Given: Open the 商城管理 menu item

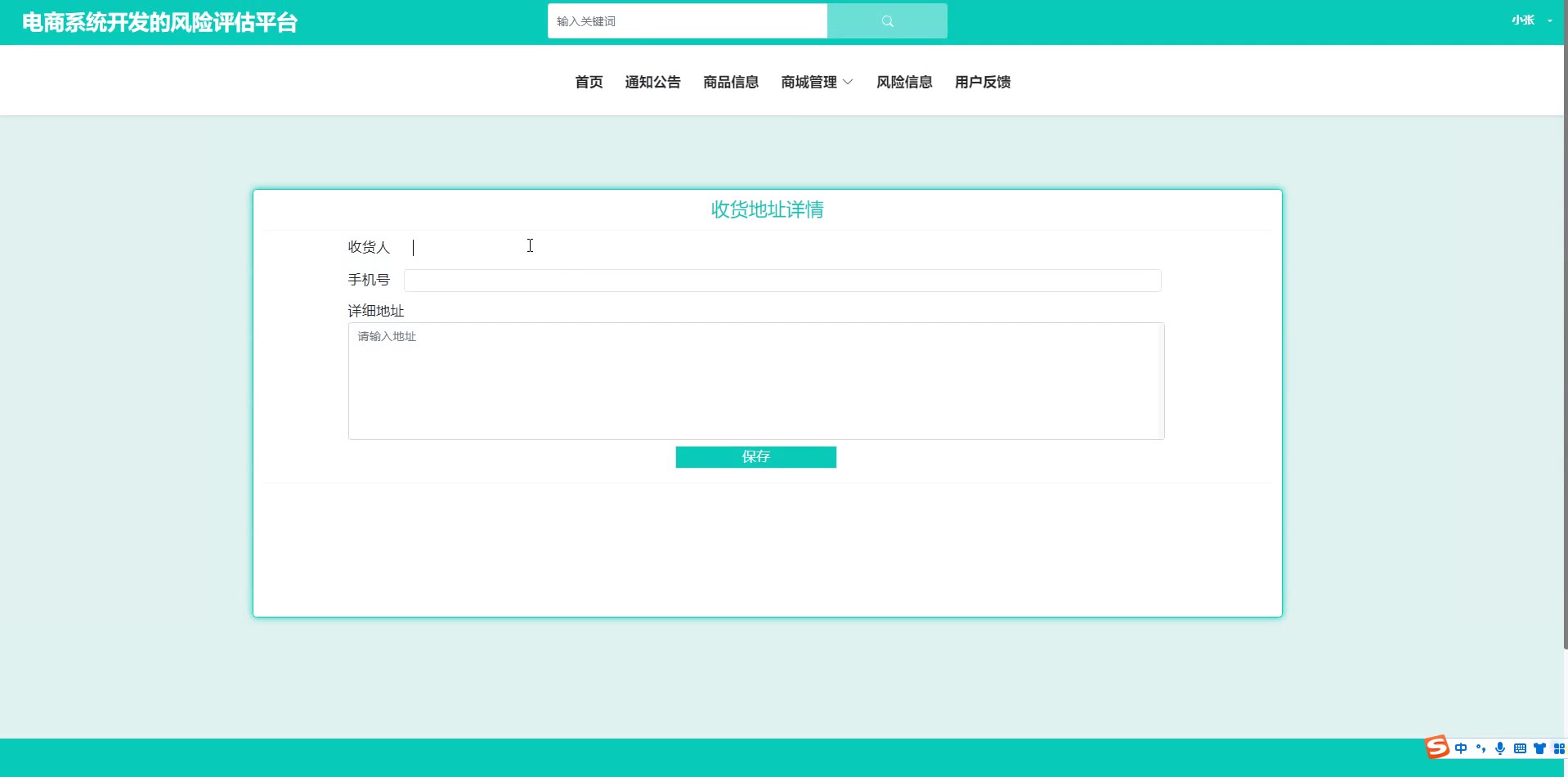Looking at the screenshot, I should pos(809,82).
